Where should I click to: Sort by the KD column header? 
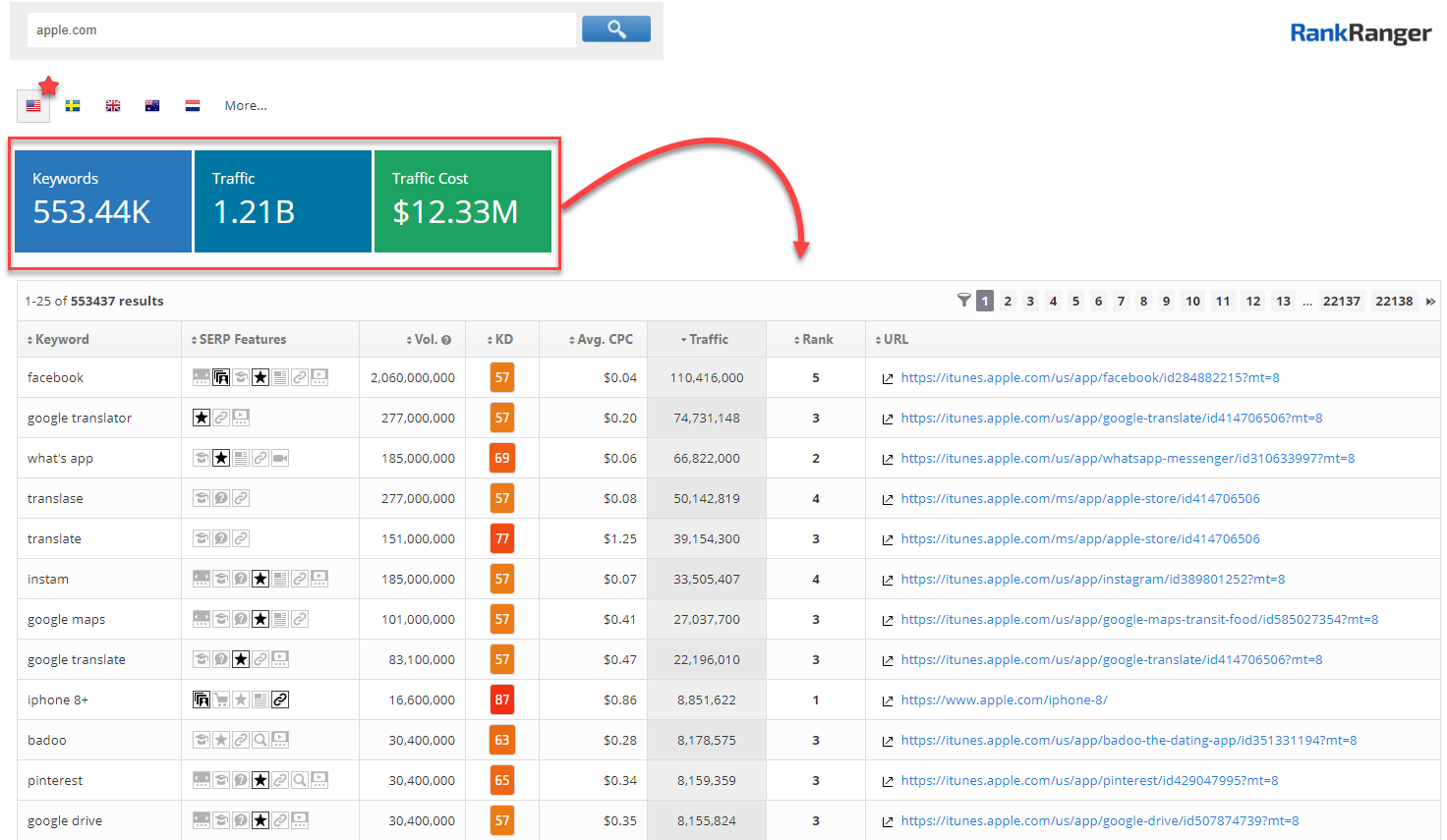[503, 340]
